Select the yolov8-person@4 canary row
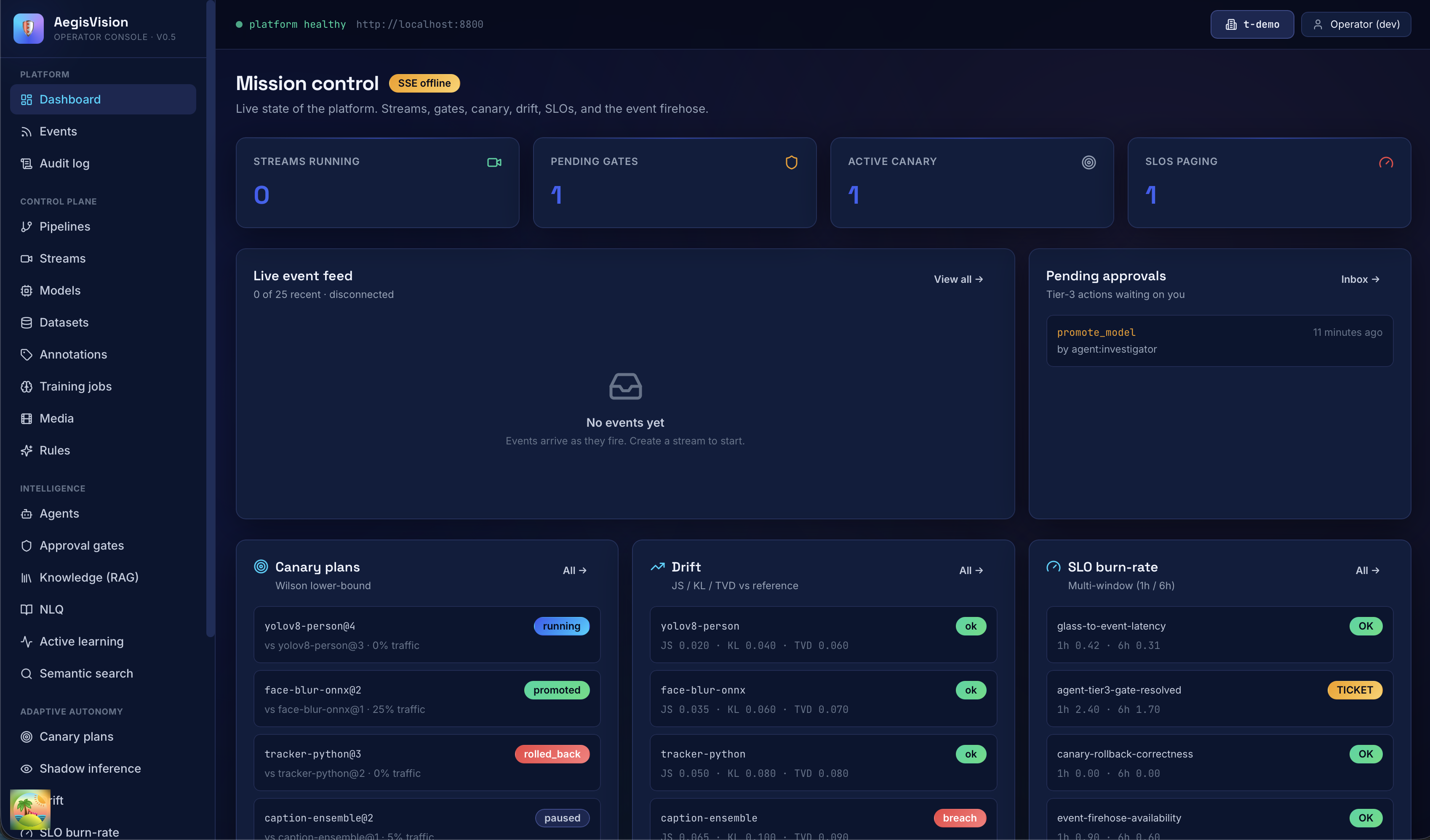Image resolution: width=1430 pixels, height=840 pixels. (427, 635)
